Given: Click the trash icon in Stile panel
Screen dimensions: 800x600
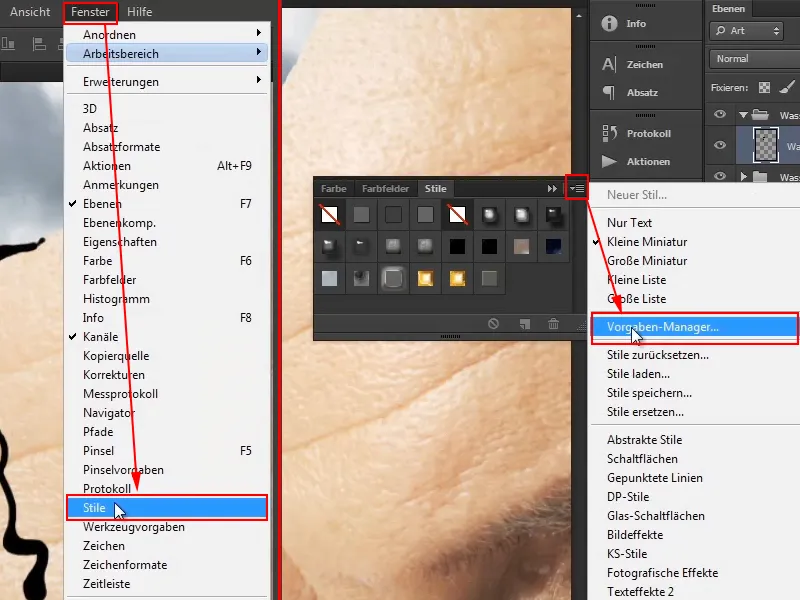Looking at the screenshot, I should (x=553, y=323).
